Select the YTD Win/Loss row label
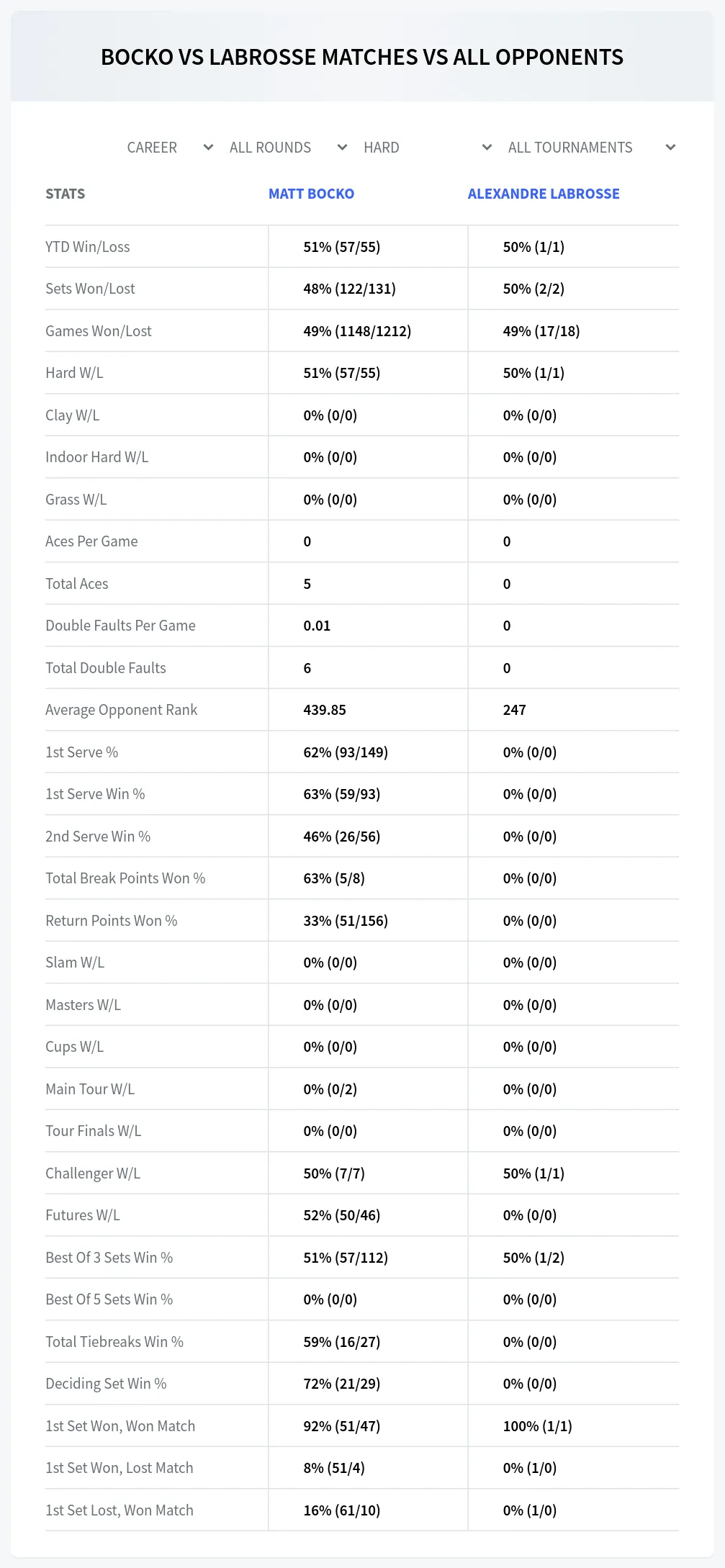Screen dimensions: 725x1568 click(x=88, y=247)
